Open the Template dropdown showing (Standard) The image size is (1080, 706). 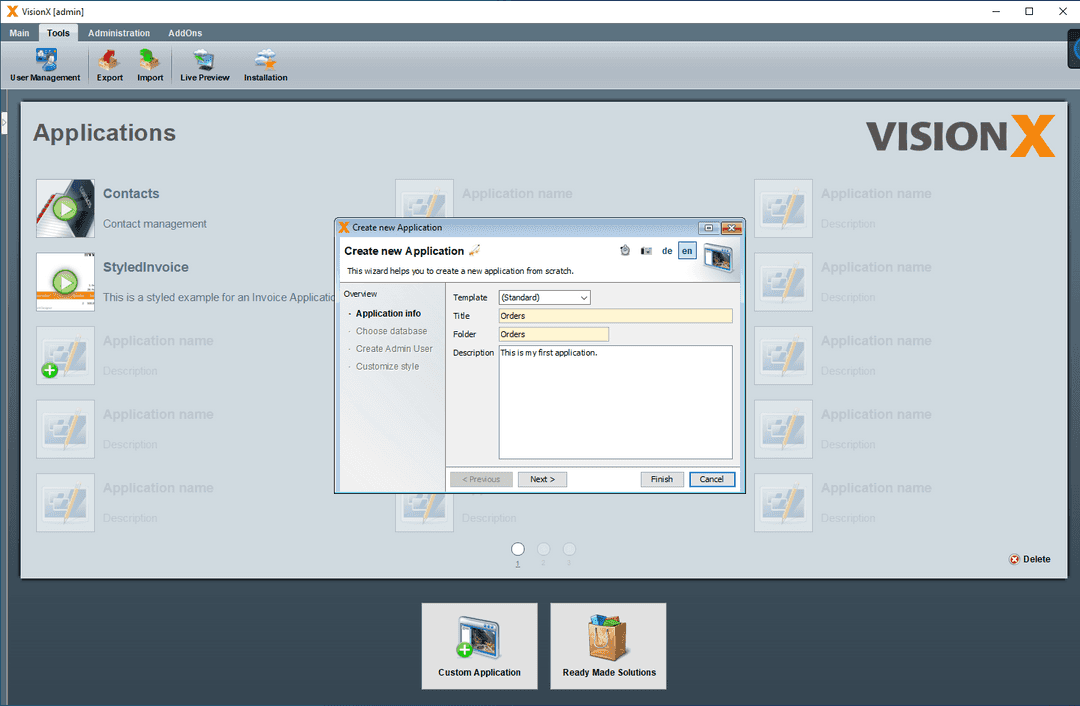544,297
